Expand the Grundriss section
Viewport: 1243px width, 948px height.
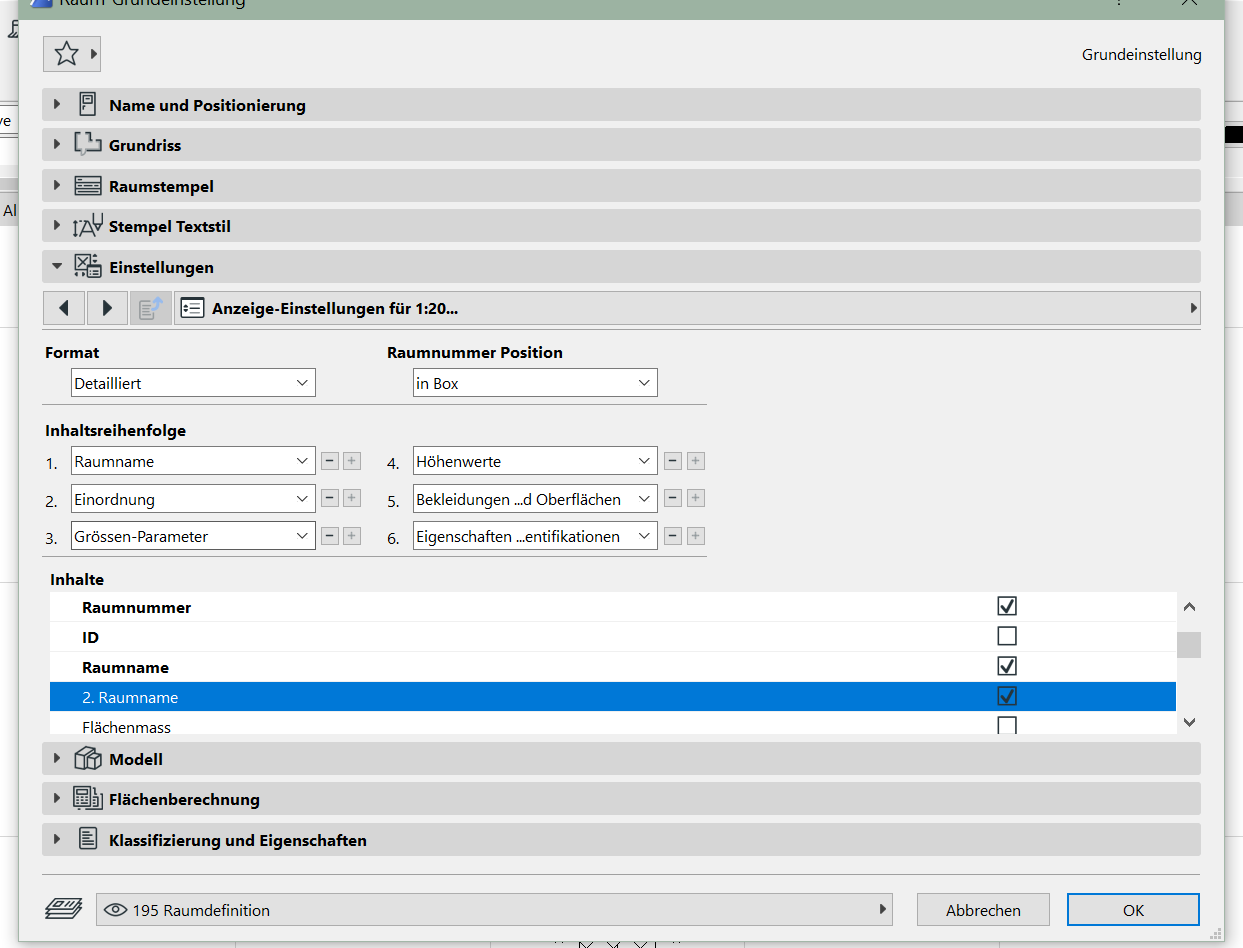[57, 145]
